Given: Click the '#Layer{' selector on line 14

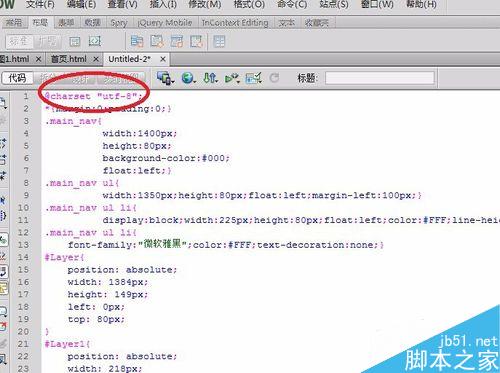Looking at the screenshot, I should pyautogui.click(x=65, y=257).
